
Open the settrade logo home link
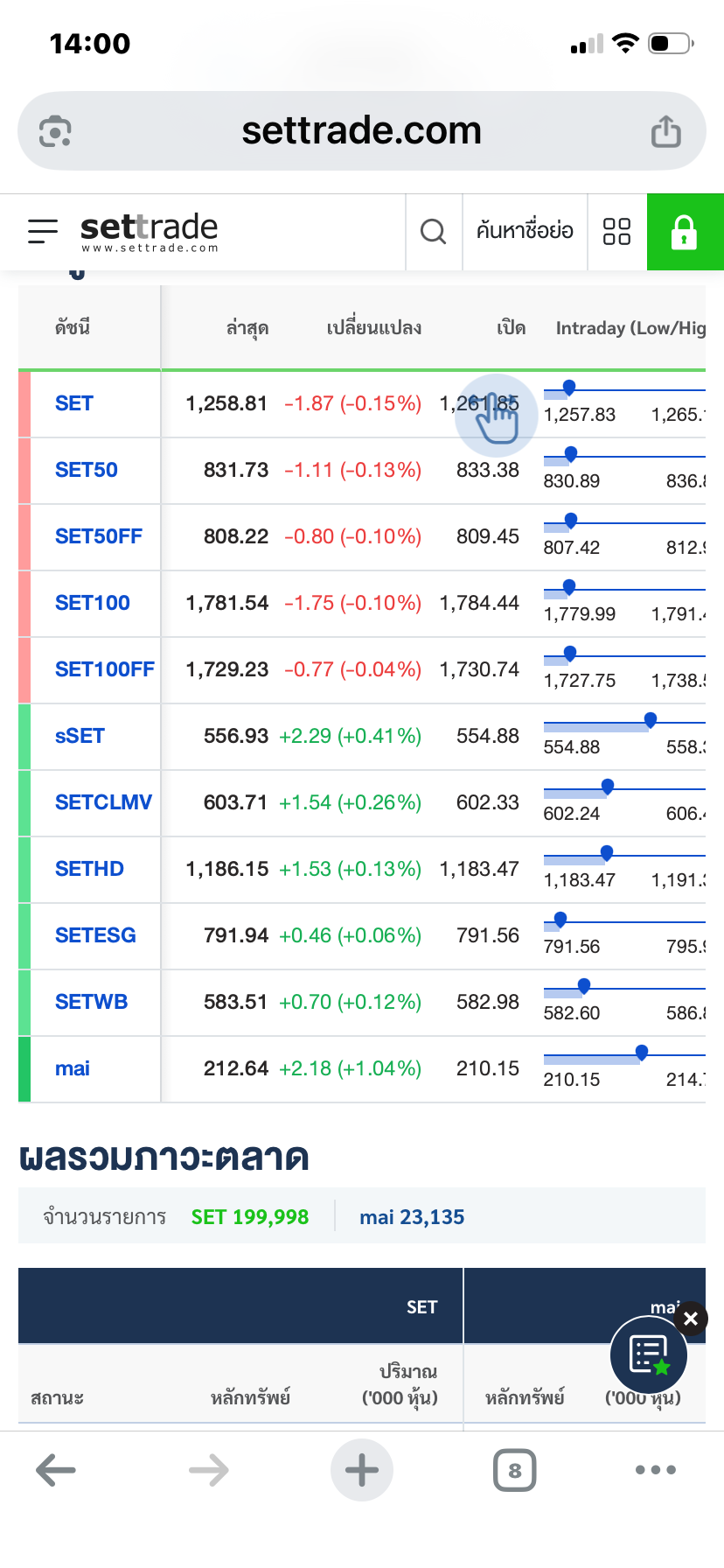click(149, 231)
